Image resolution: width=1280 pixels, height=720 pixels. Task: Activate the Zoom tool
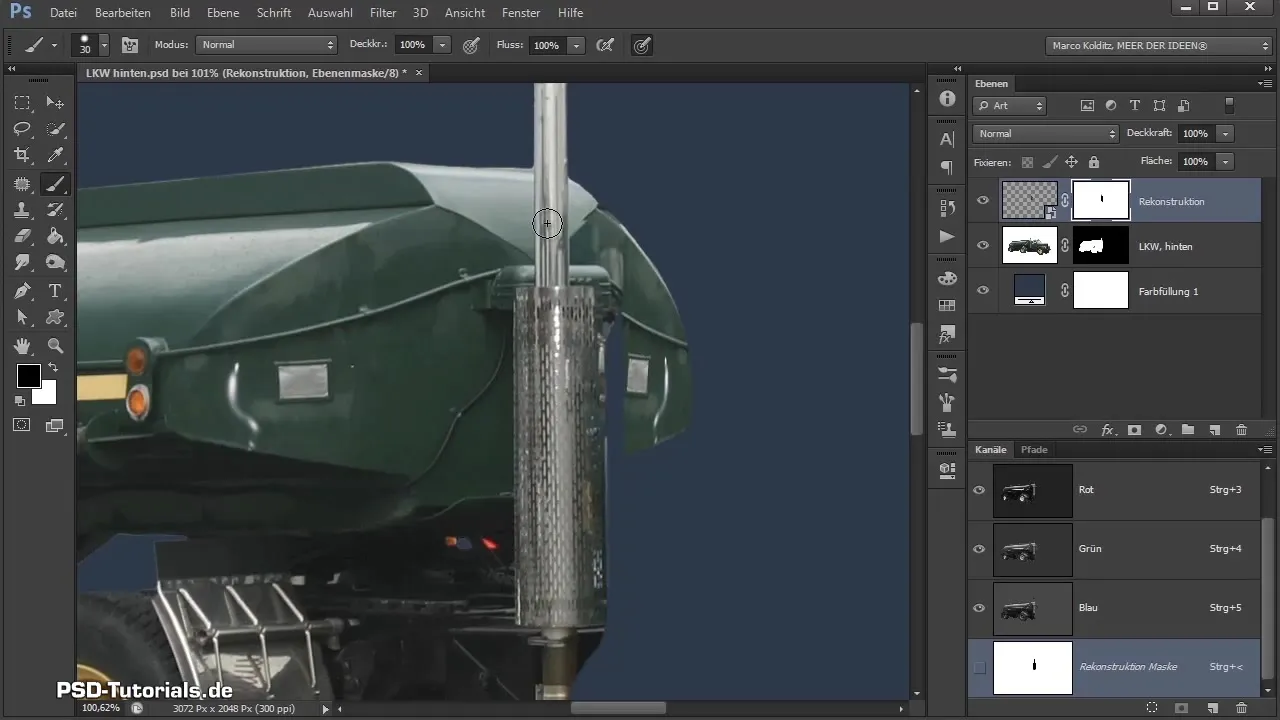55,346
